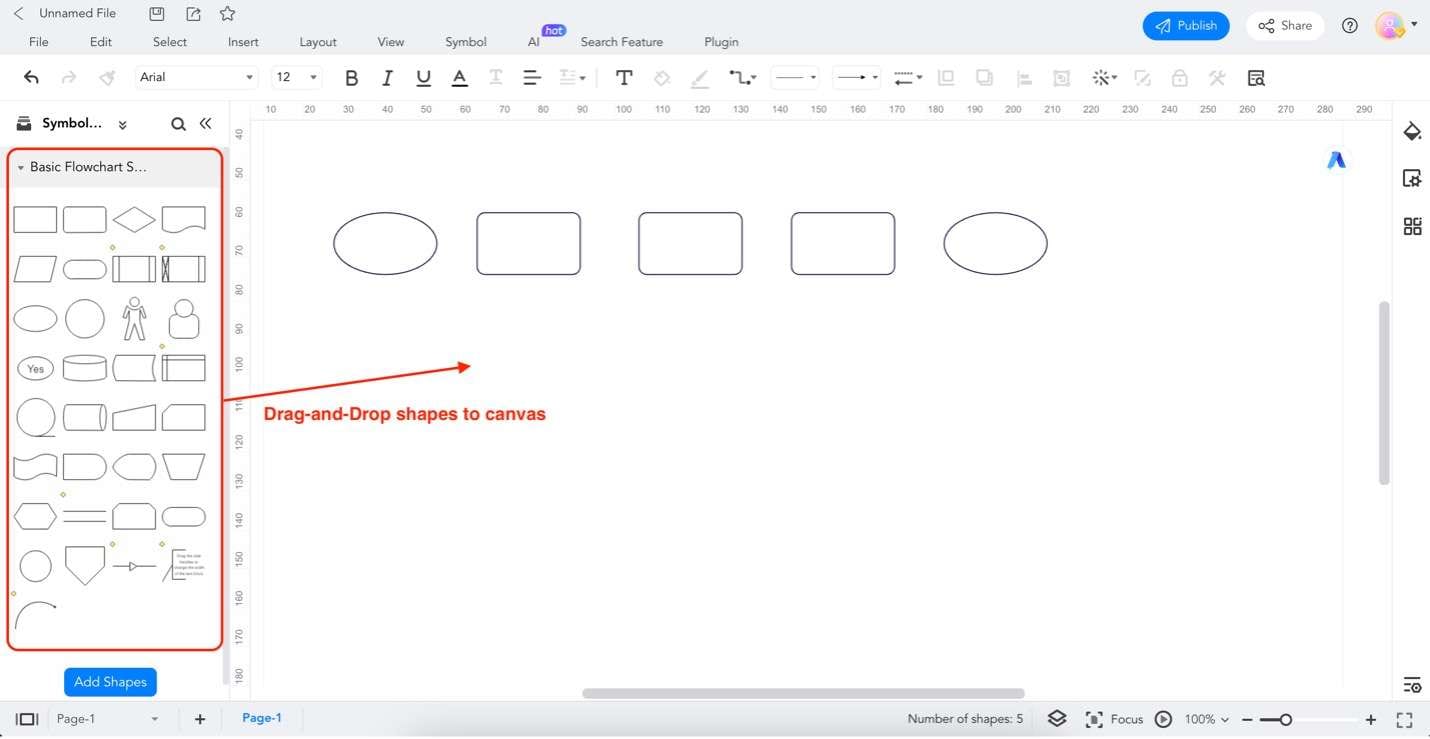Click the zoom slider handle
1430x739 pixels.
pyautogui.click(x=1286, y=720)
